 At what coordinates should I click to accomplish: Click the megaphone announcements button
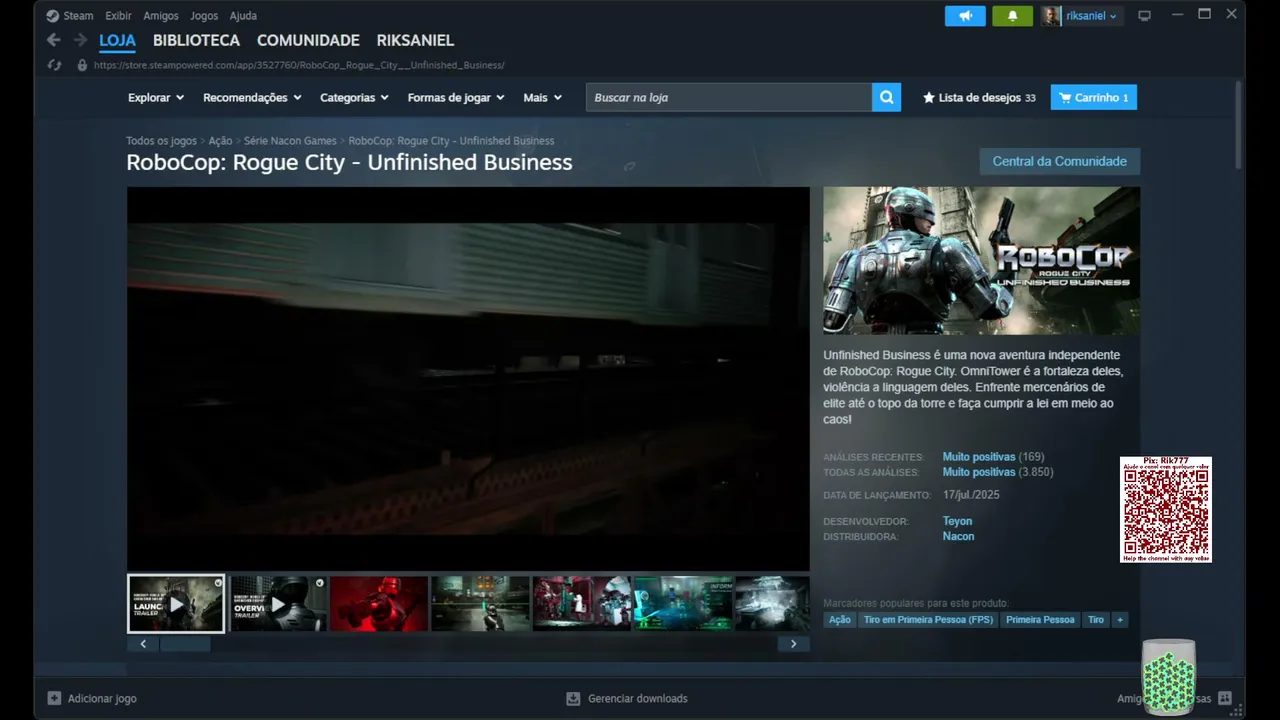tap(965, 16)
